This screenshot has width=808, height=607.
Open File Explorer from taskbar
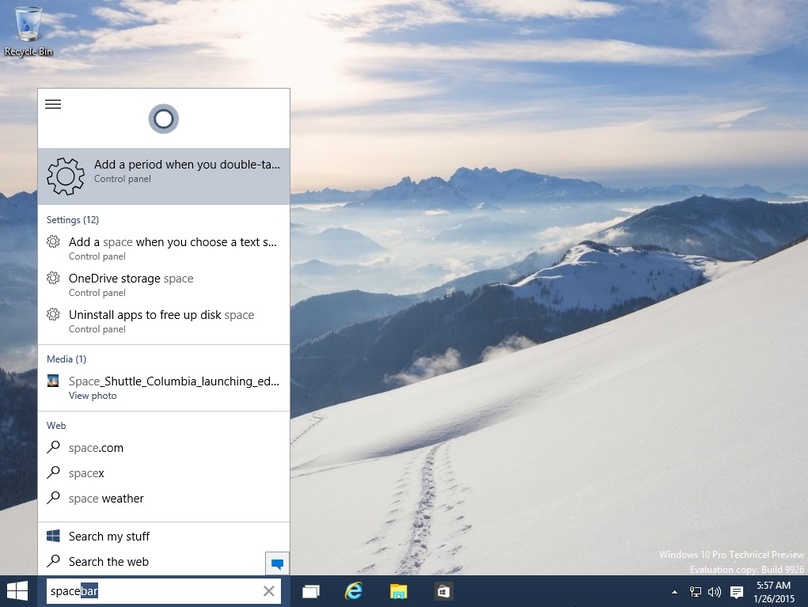[398, 592]
